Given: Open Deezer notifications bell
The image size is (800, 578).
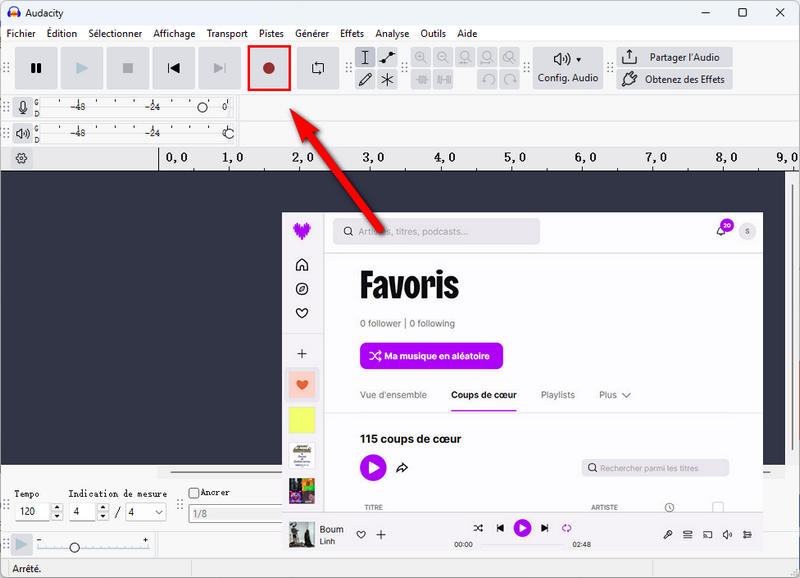Looking at the screenshot, I should tap(720, 231).
